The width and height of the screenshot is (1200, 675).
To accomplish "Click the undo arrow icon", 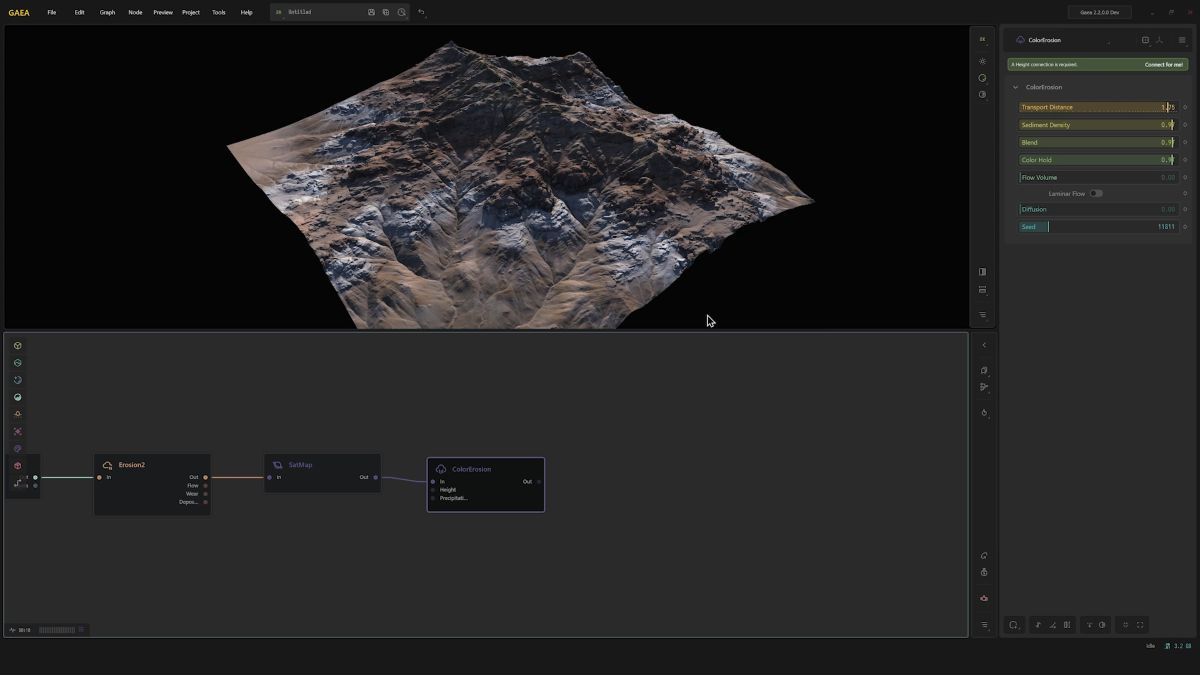I will pos(421,12).
